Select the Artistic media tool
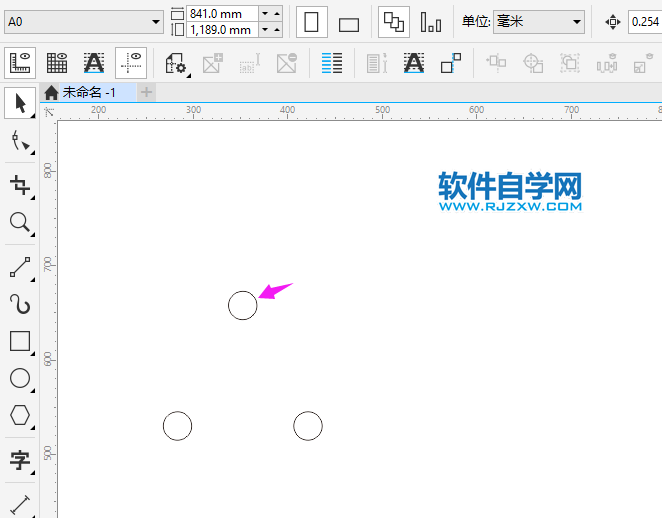 (20, 304)
